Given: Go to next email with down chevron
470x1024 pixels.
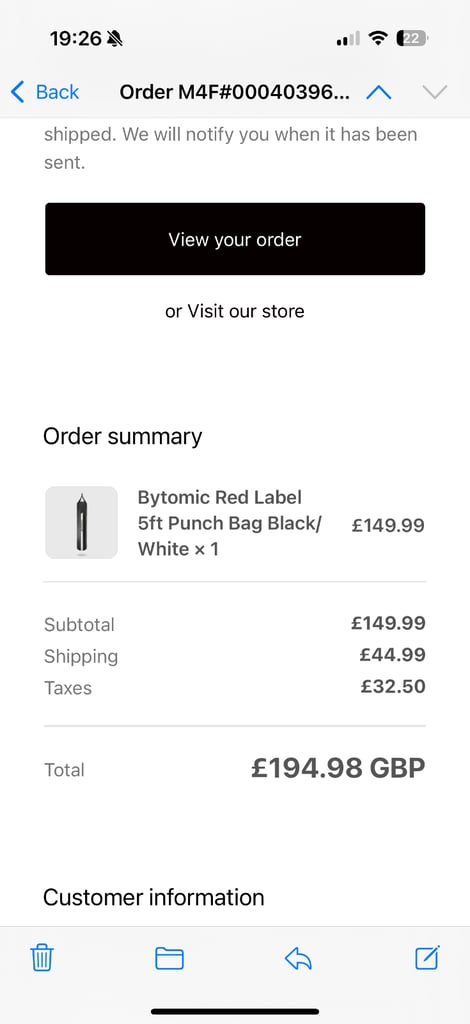Looking at the screenshot, I should point(435,92).
